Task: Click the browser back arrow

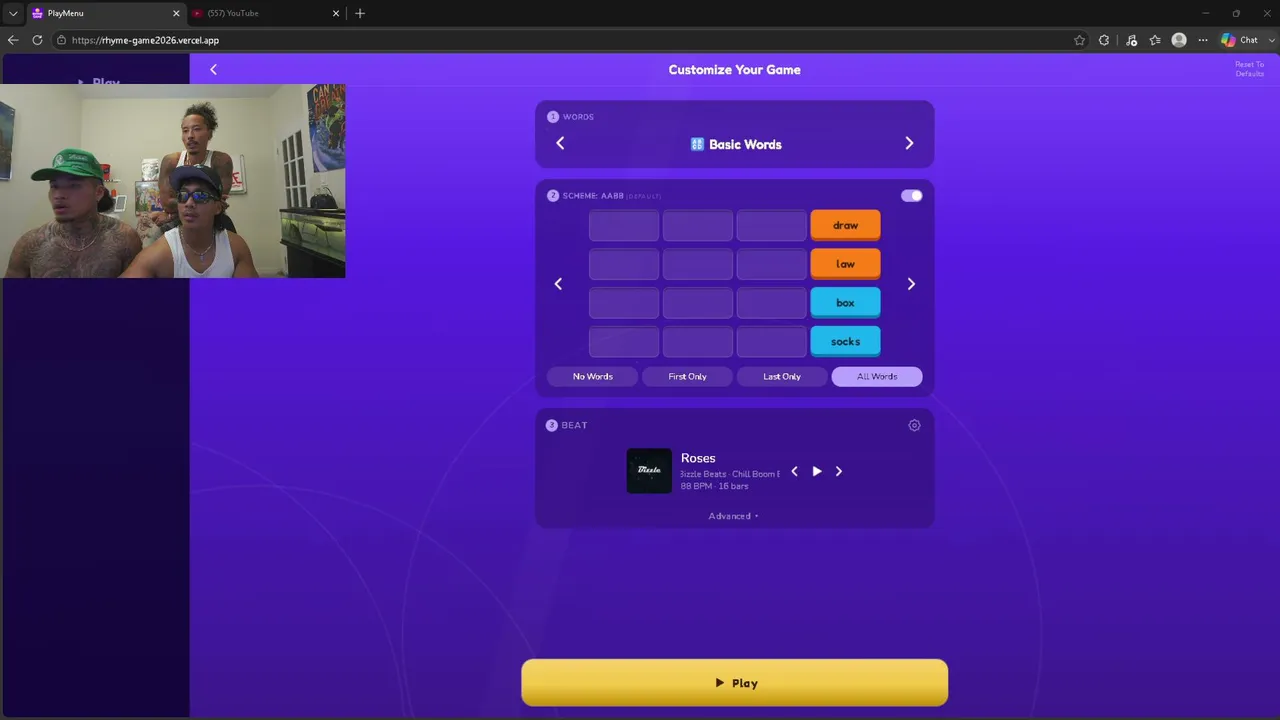Action: click(x=12, y=40)
